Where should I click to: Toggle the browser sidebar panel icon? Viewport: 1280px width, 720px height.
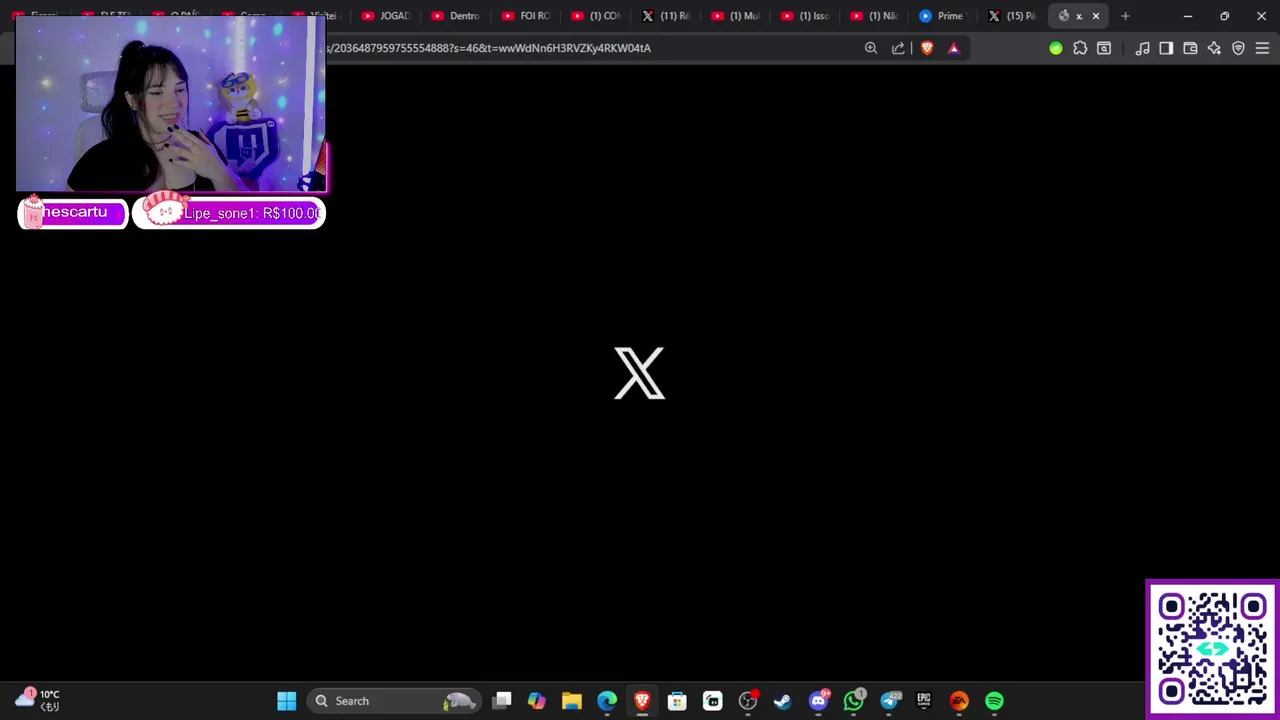coord(1166,48)
